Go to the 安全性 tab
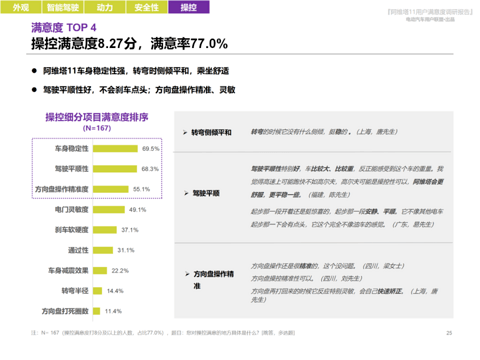 146,7
